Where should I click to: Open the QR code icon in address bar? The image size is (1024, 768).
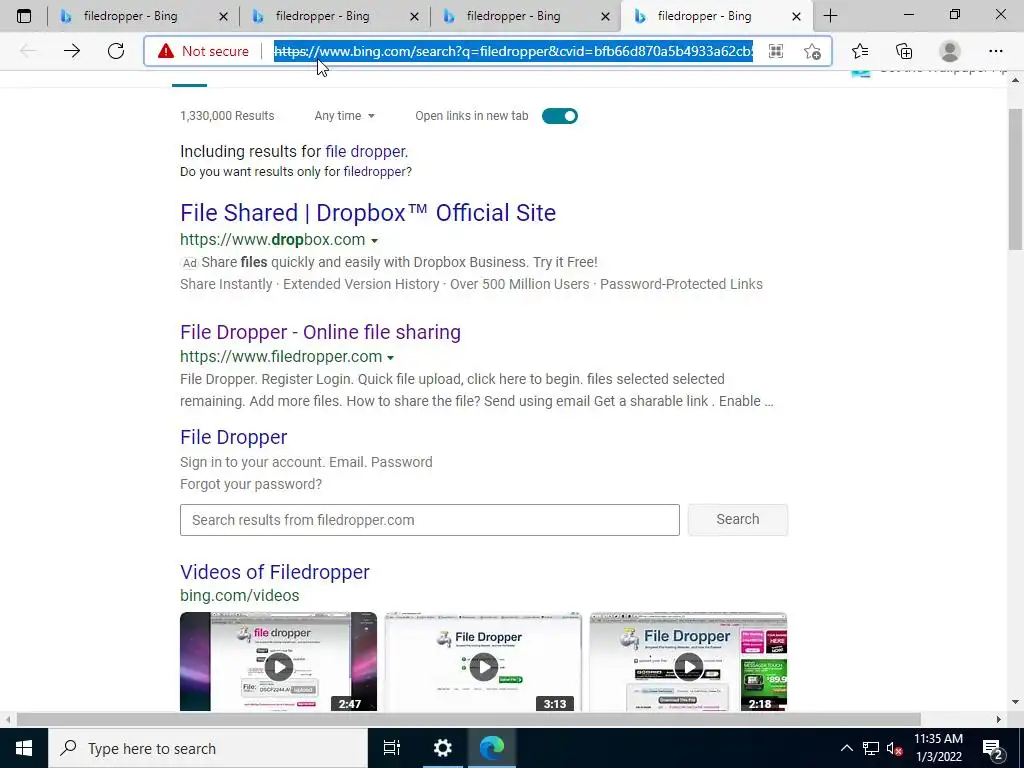point(776,51)
